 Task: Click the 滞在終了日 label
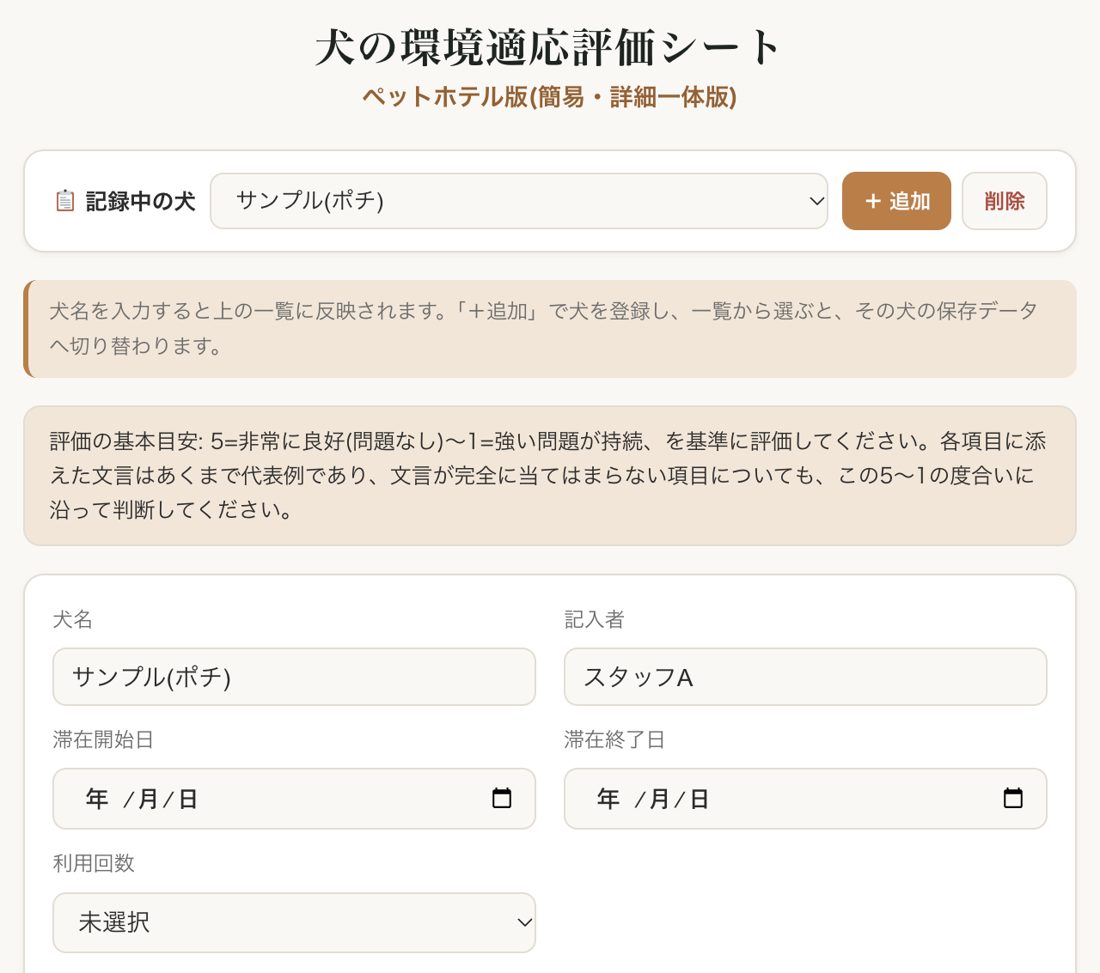pos(615,739)
